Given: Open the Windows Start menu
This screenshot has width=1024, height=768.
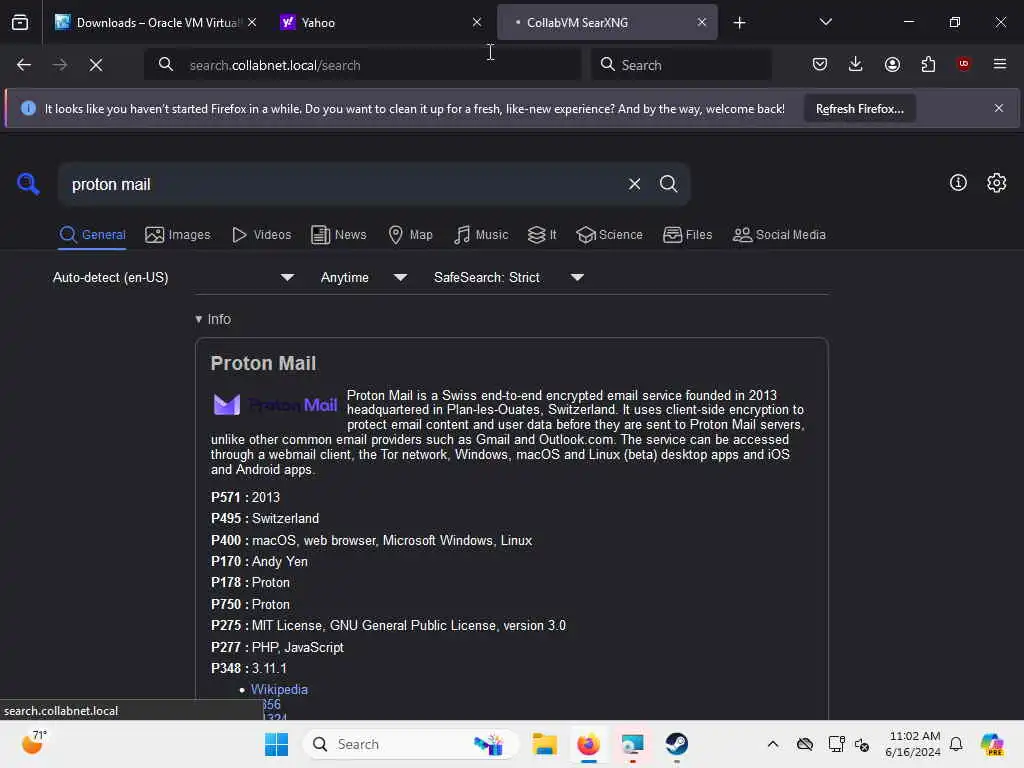Looking at the screenshot, I should [276, 744].
